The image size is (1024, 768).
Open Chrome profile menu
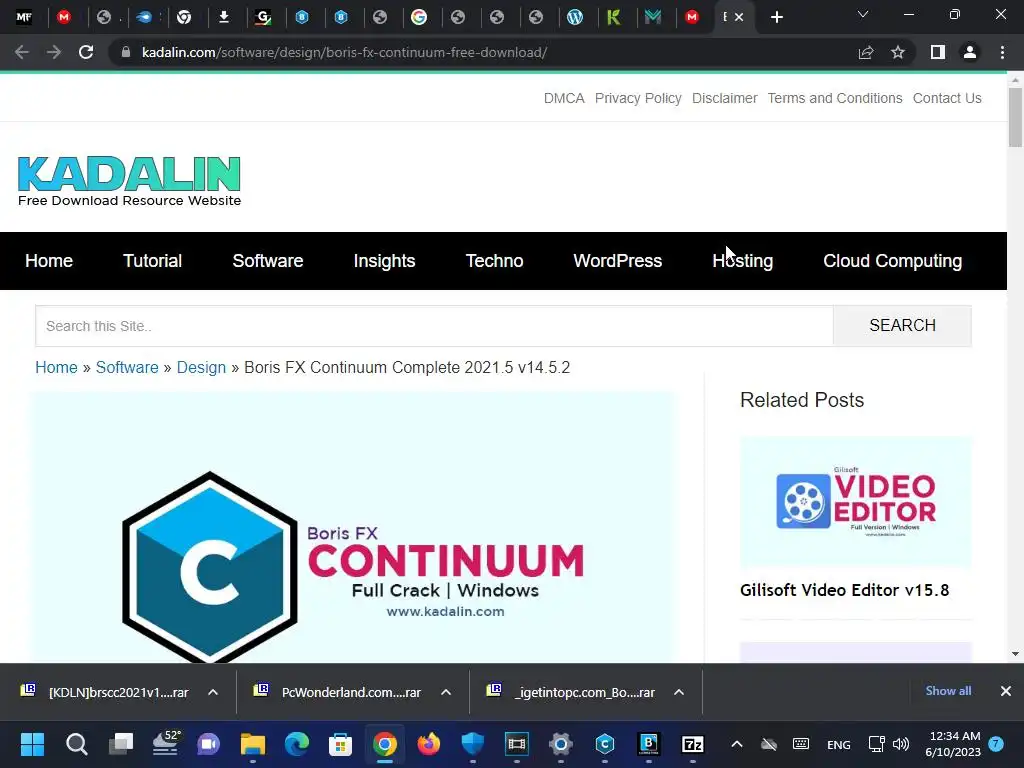point(970,52)
